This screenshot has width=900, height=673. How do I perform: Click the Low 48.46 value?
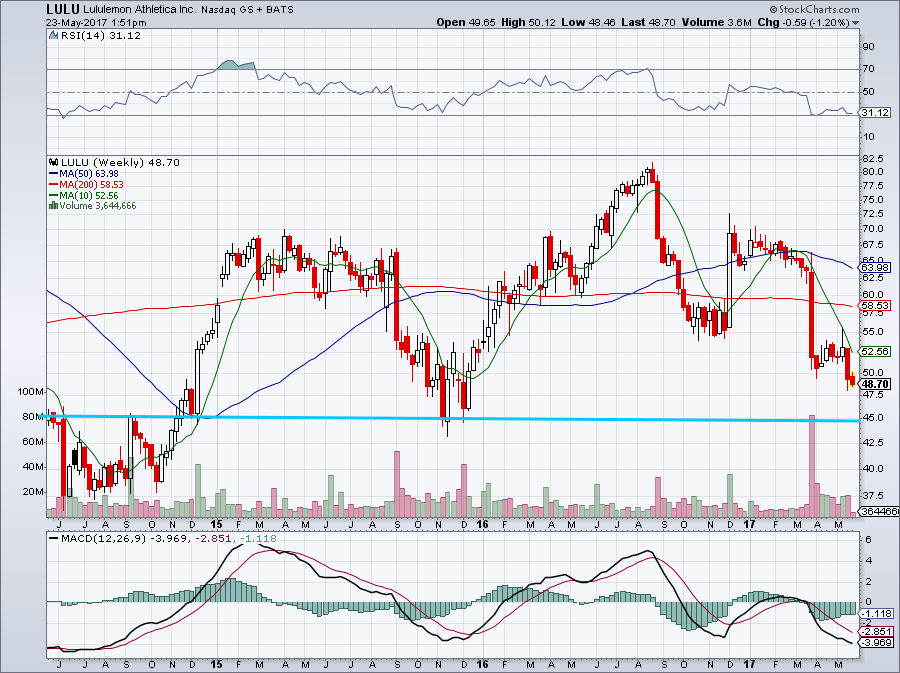point(588,22)
